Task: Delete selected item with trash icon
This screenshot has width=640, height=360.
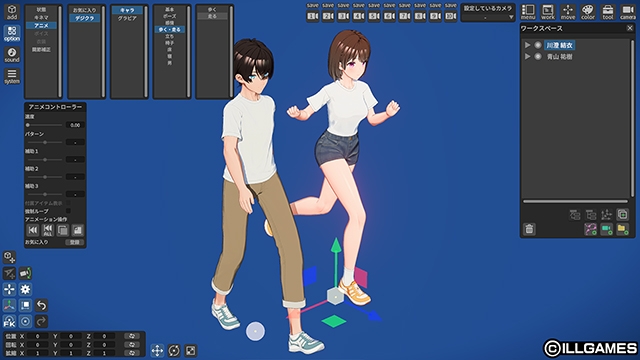Action: (529, 229)
